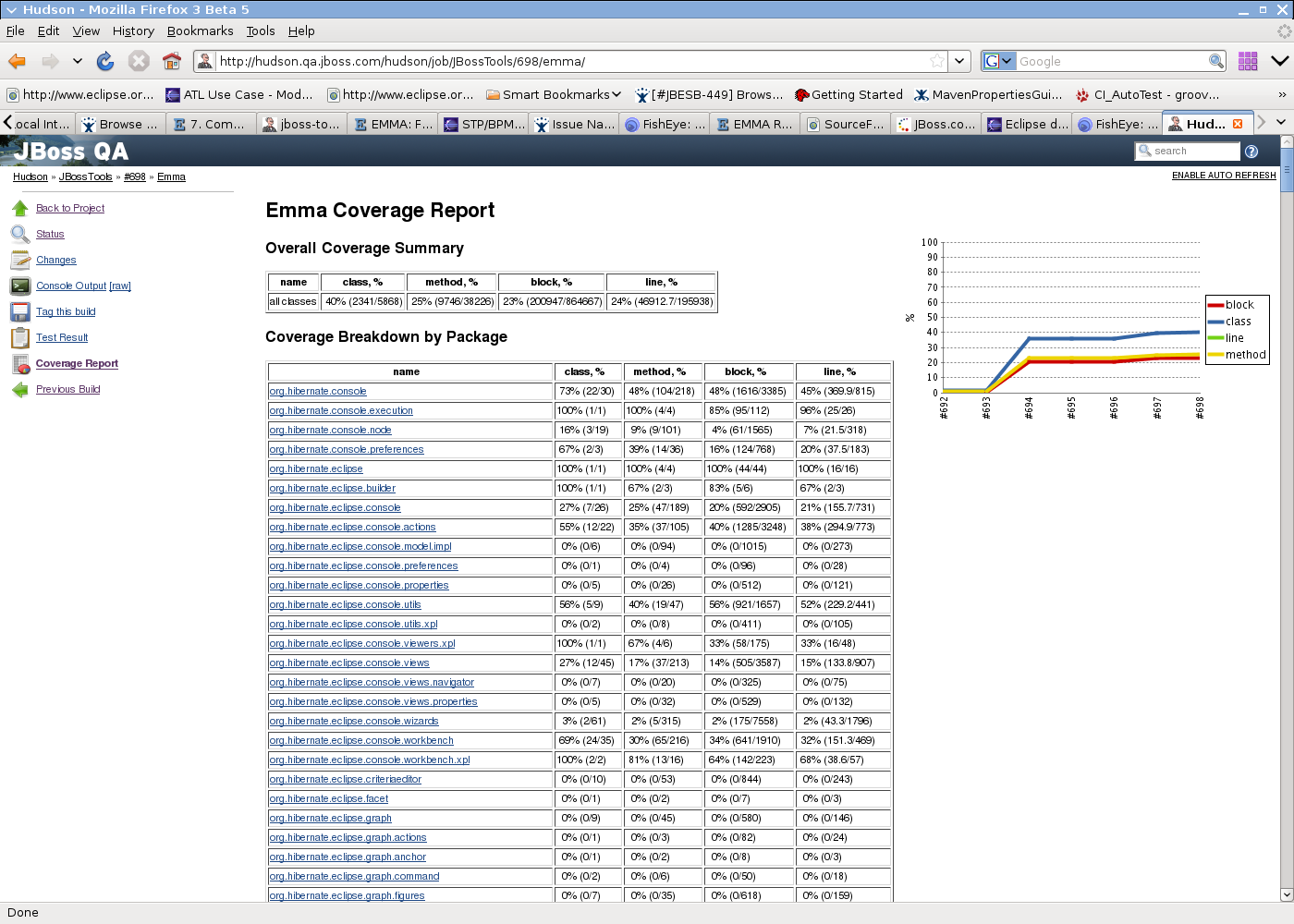Viewport: 1294px width, 924px height.
Task: Open the URL bar history dropdown
Action: 959,61
